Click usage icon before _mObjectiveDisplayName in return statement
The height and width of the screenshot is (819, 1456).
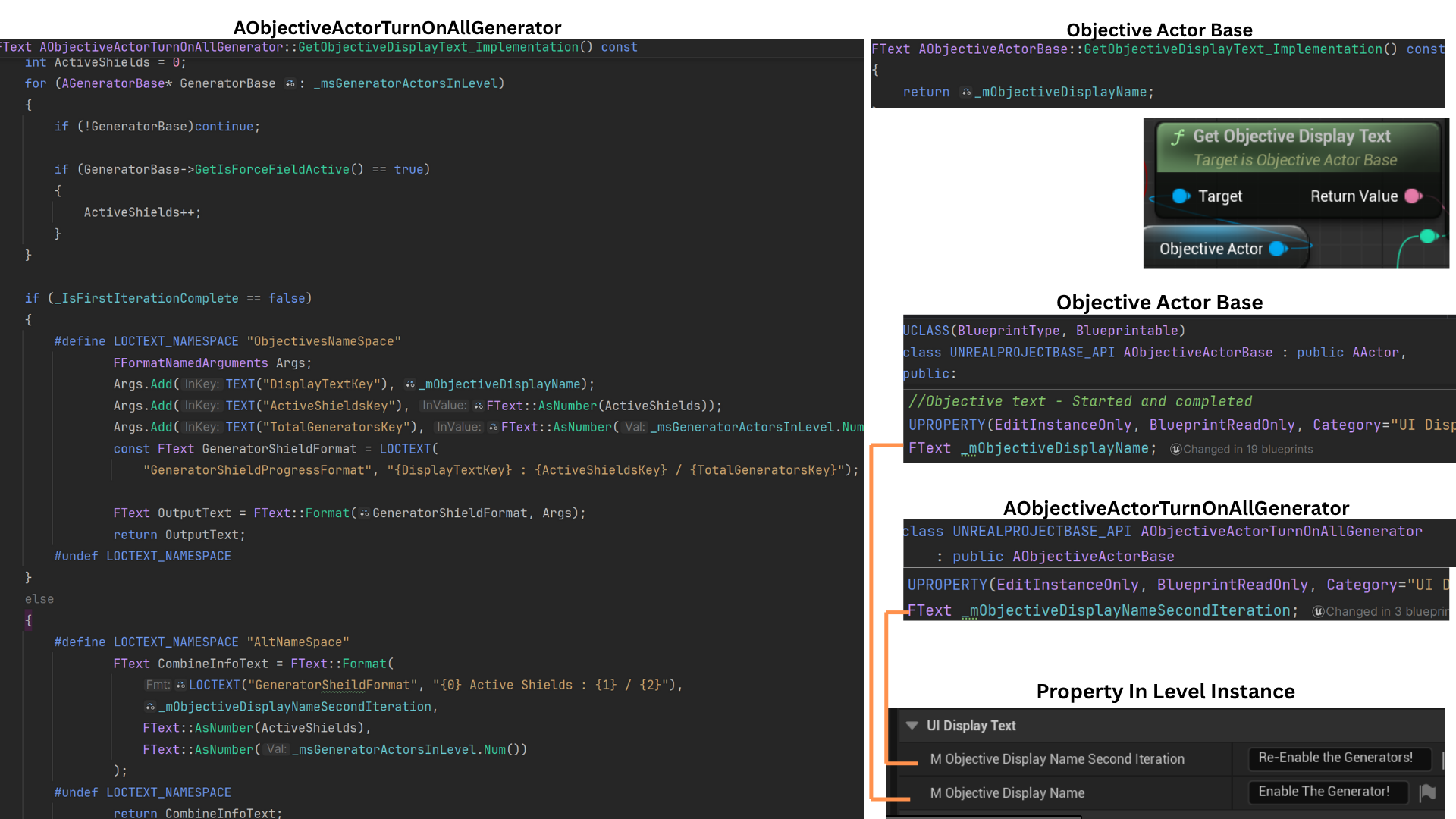[965, 93]
